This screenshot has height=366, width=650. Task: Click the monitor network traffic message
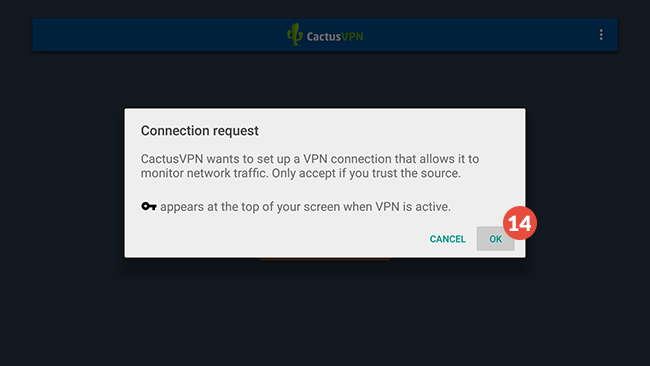(x=310, y=166)
